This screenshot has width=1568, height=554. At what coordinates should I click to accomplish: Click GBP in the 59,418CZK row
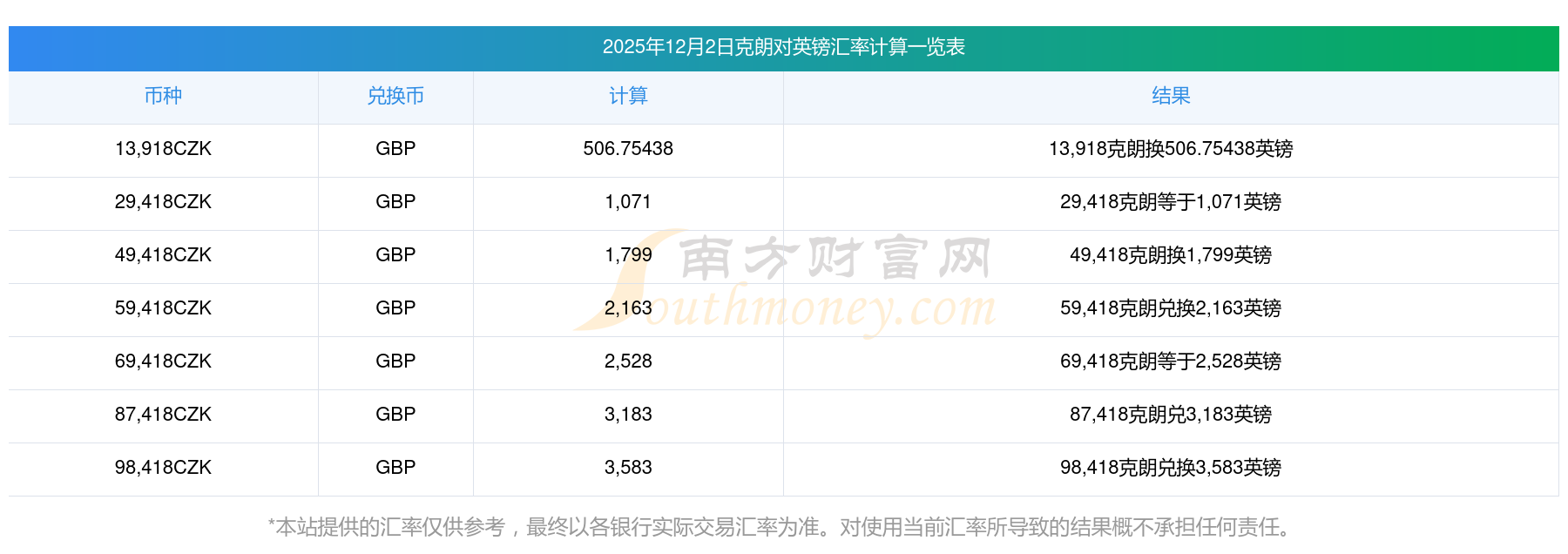395,308
